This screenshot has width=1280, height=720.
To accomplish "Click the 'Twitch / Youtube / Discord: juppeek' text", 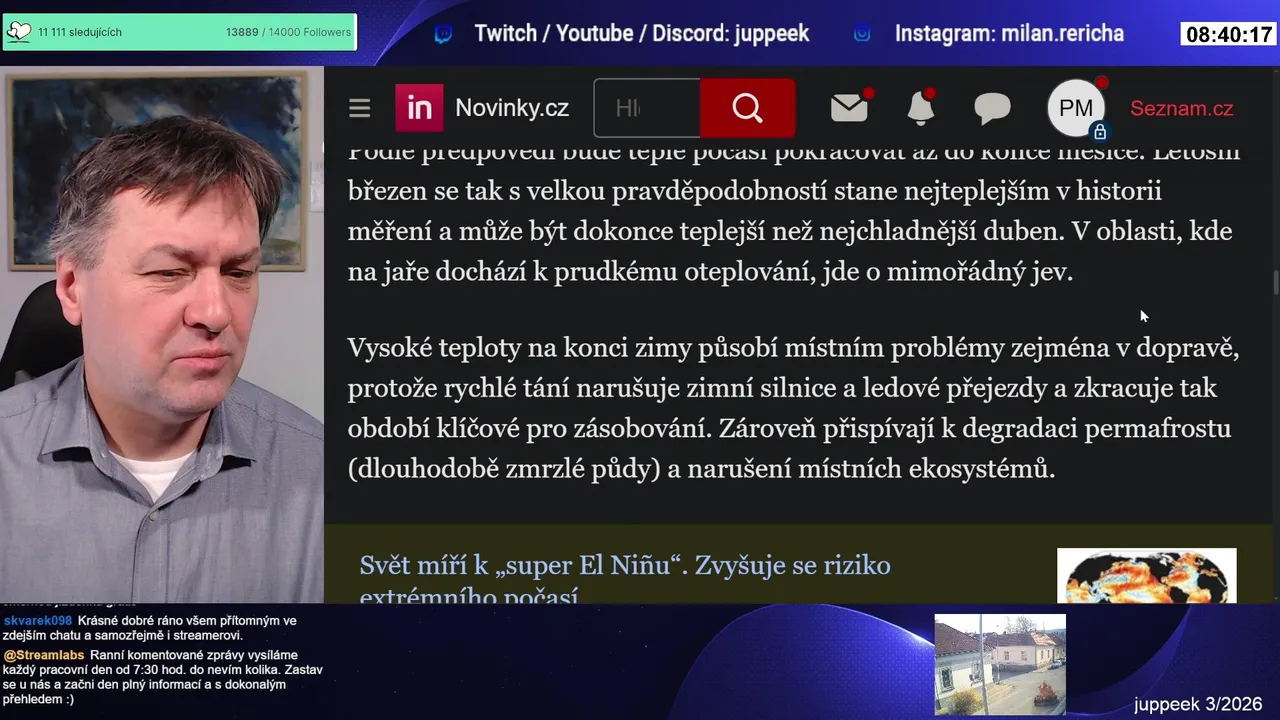I will (x=641, y=34).
